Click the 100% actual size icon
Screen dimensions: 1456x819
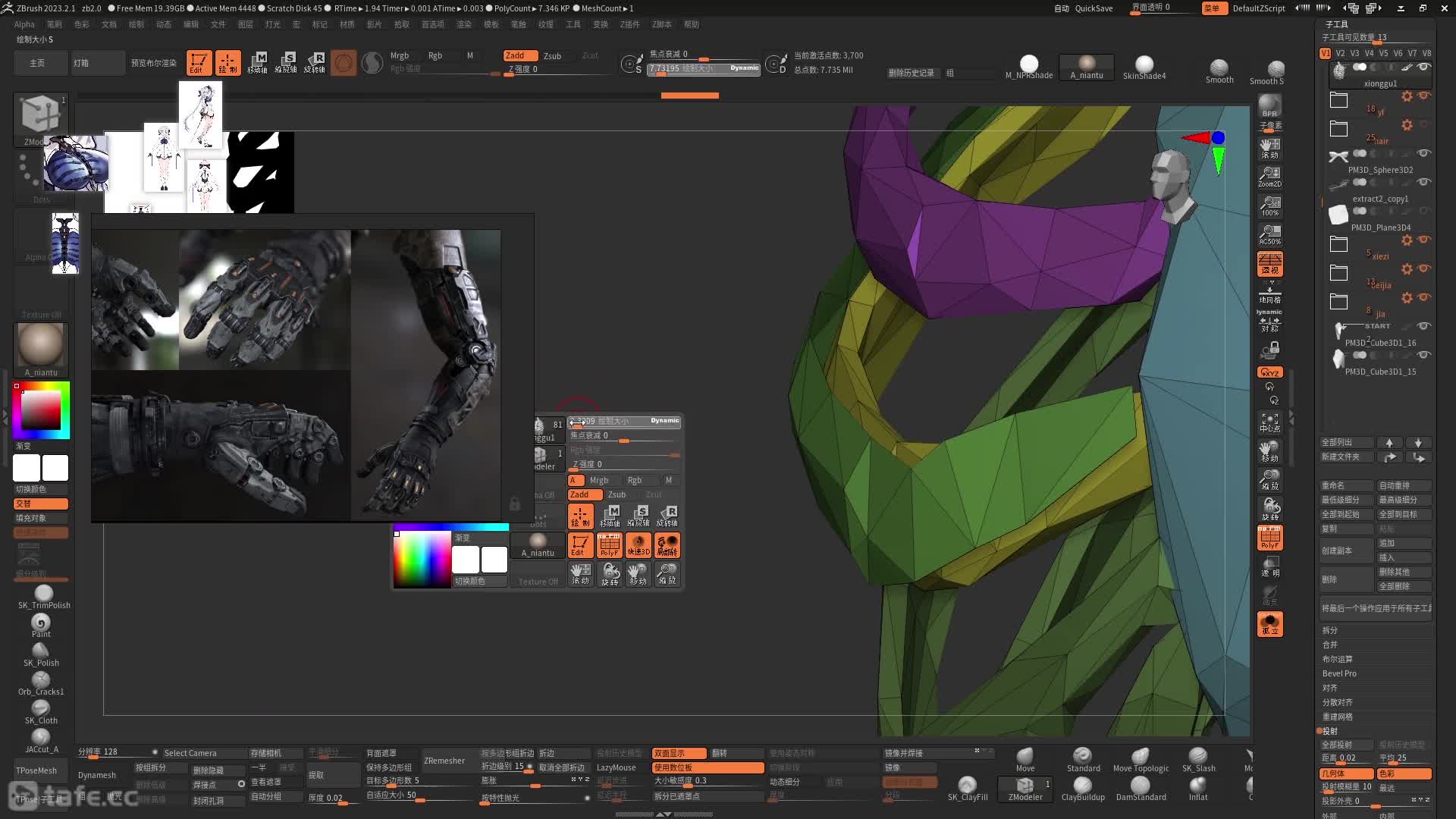[x=1269, y=206]
